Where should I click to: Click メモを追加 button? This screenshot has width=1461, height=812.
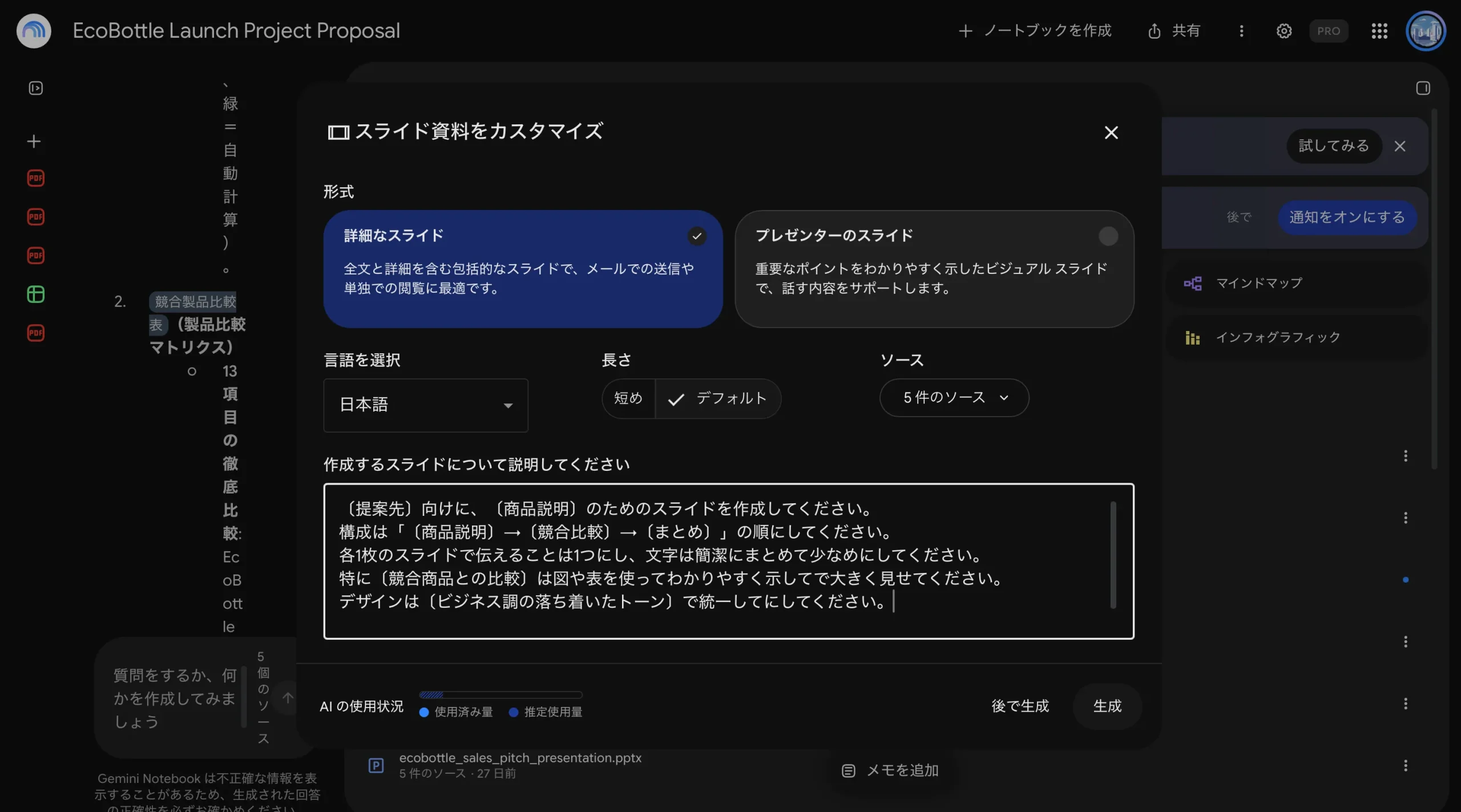(890, 771)
